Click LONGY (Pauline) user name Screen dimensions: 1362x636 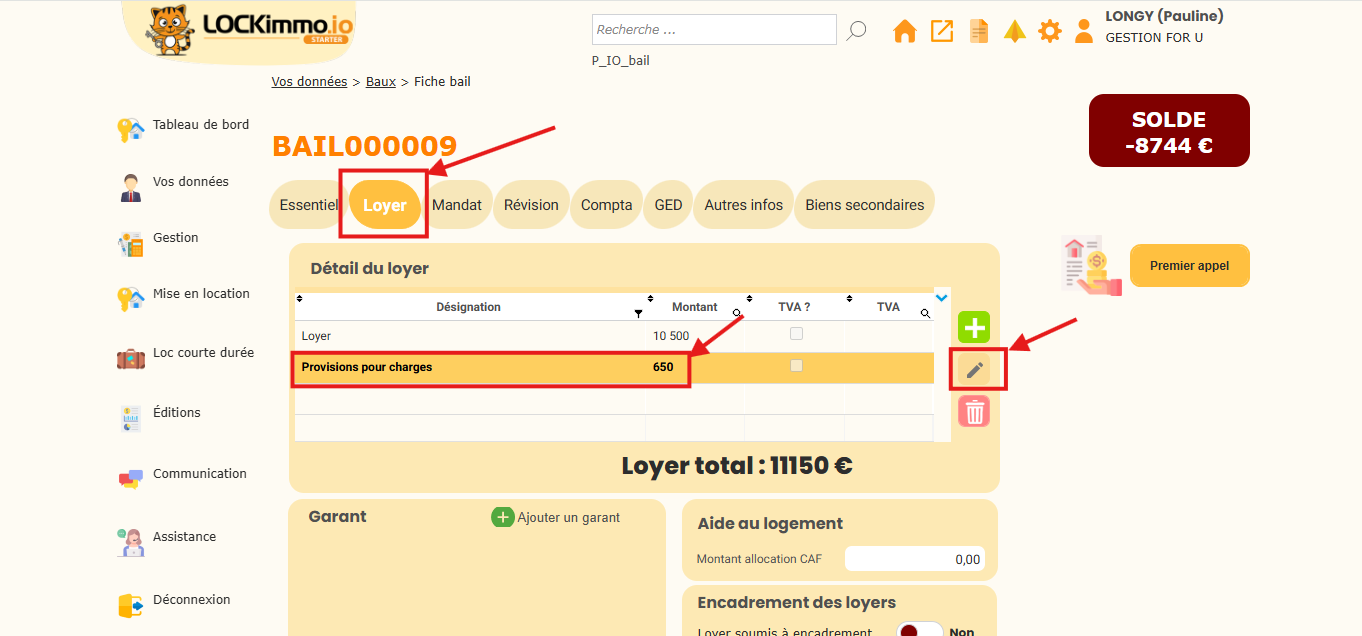tap(1164, 16)
